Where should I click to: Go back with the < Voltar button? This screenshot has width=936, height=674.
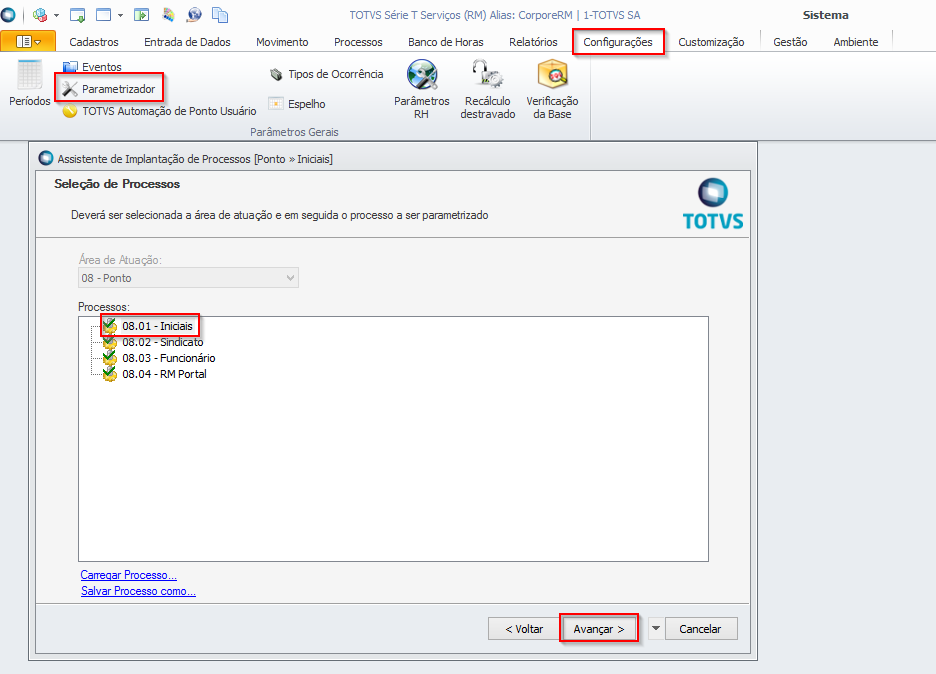coord(524,629)
